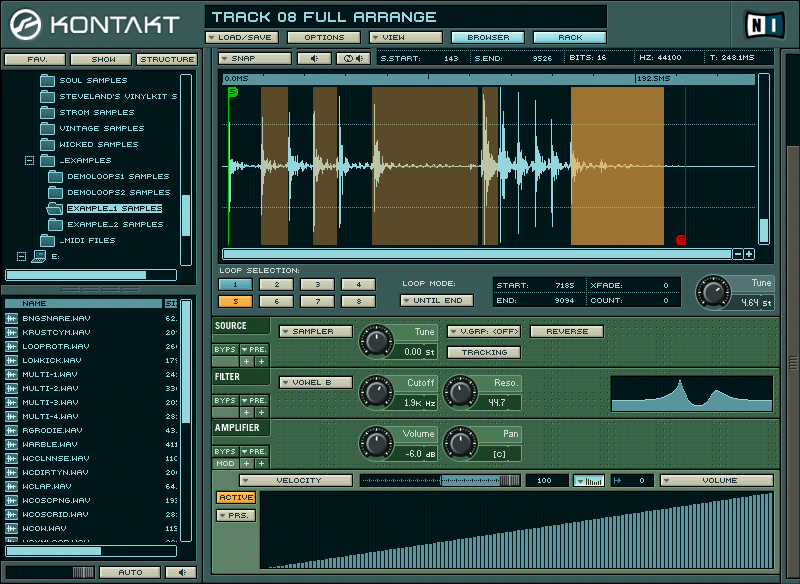This screenshot has width=800, height=584.
Task: Click the speaker audition icon beside Snap
Action: point(314,58)
